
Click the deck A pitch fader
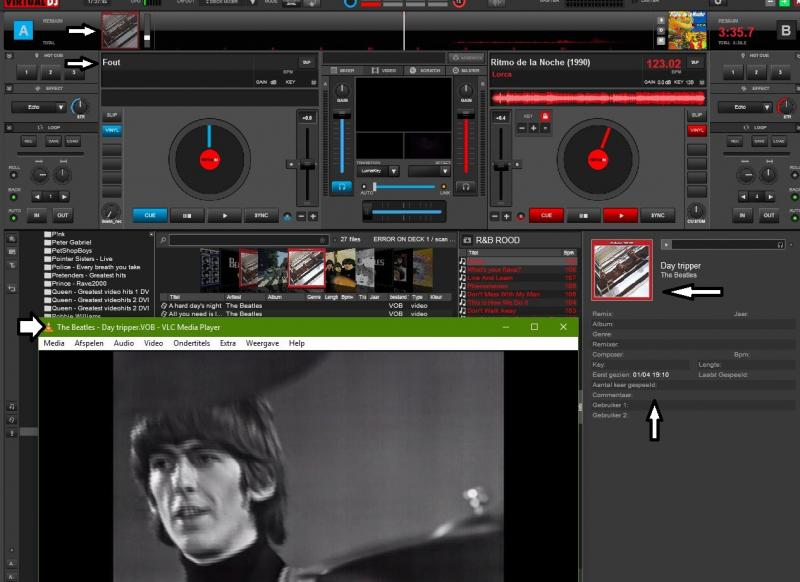click(307, 165)
